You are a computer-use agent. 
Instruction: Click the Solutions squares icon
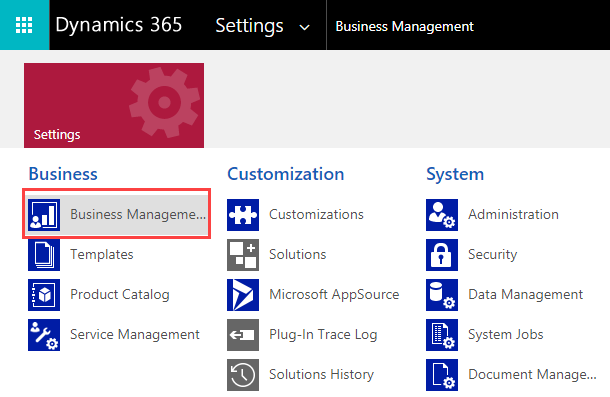point(243,255)
